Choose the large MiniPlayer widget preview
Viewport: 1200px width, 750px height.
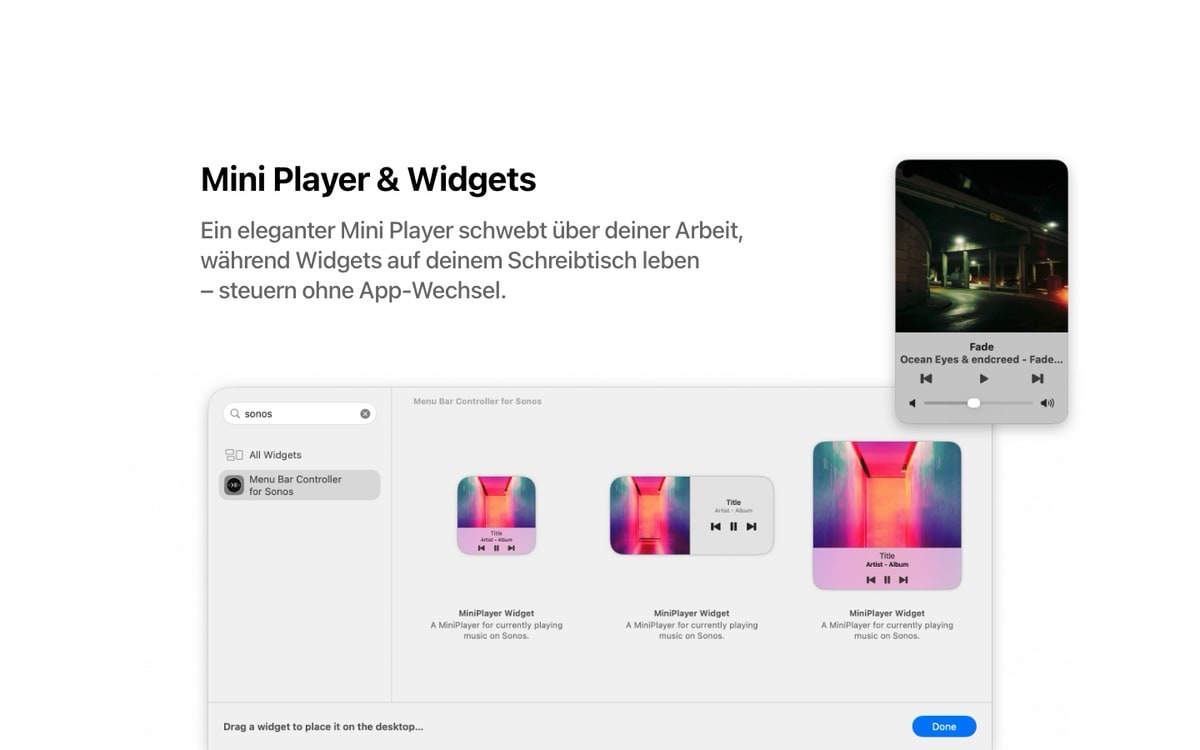click(x=887, y=515)
